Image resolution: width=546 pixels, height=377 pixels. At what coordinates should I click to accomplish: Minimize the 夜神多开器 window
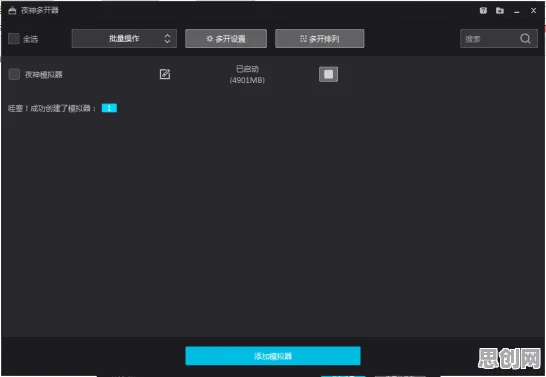tap(516, 11)
